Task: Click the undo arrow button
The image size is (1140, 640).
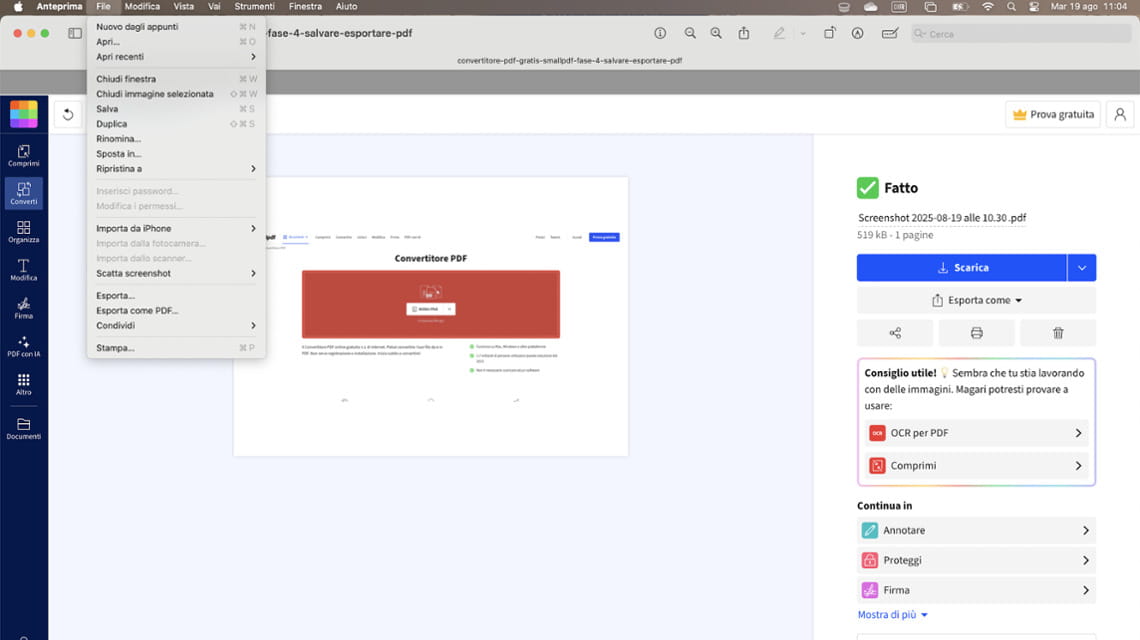Action: click(x=68, y=114)
